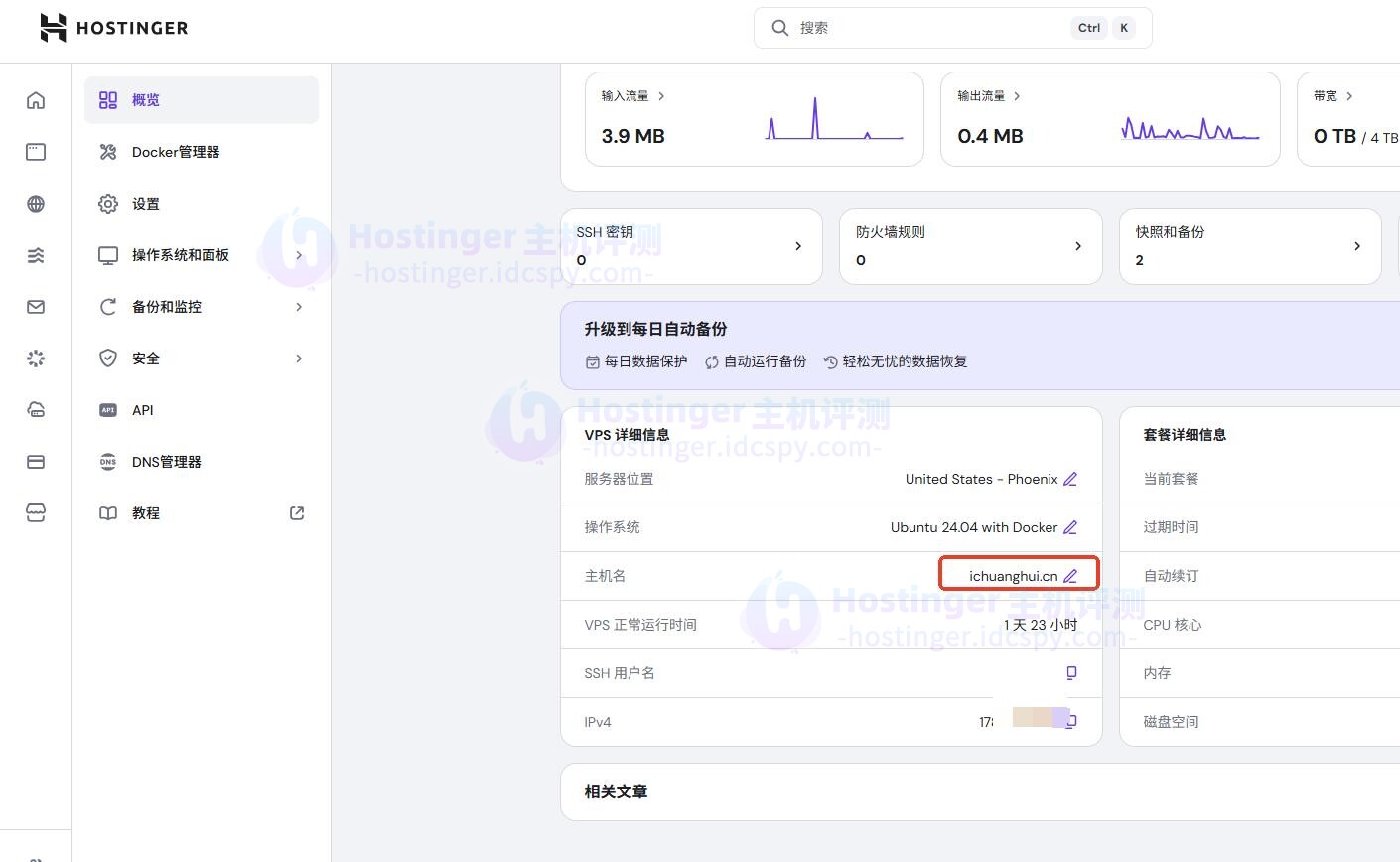1400x862 pixels.
Task: Expand the 备份和监控 menu
Action: point(298,306)
